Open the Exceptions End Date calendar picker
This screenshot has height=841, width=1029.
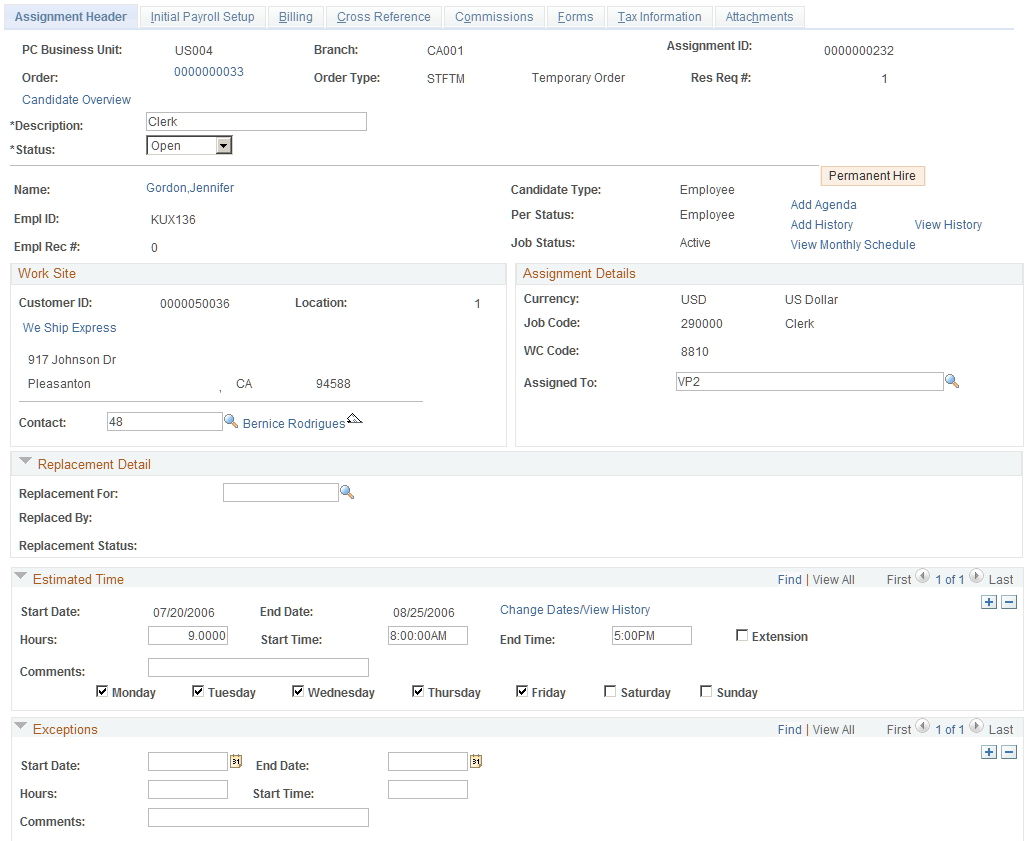click(x=476, y=761)
